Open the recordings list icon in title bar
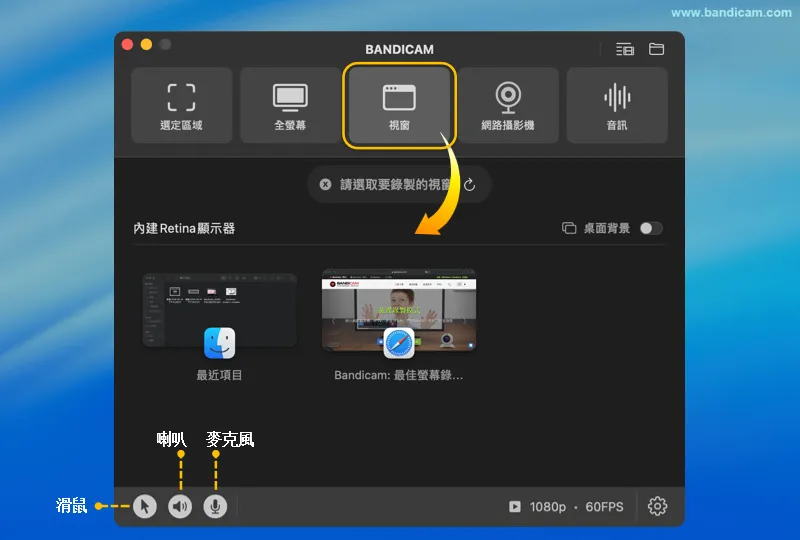Screen dimensions: 800x540 [625, 49]
